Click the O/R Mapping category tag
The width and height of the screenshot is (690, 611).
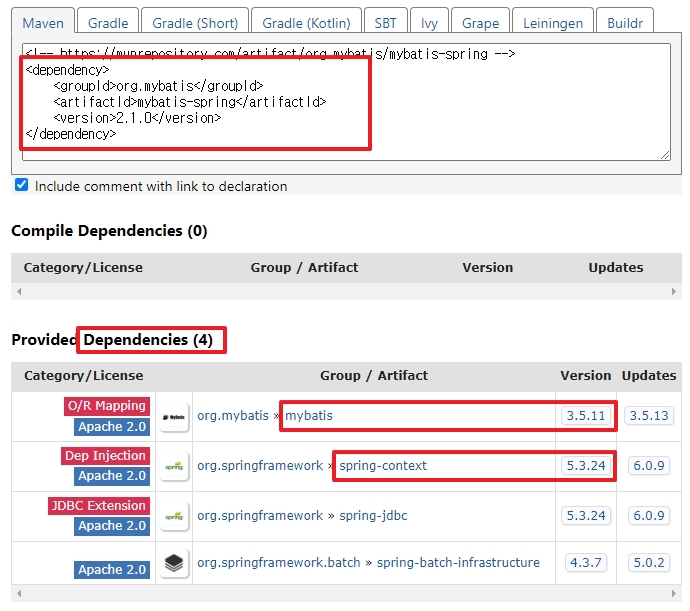coord(107,405)
